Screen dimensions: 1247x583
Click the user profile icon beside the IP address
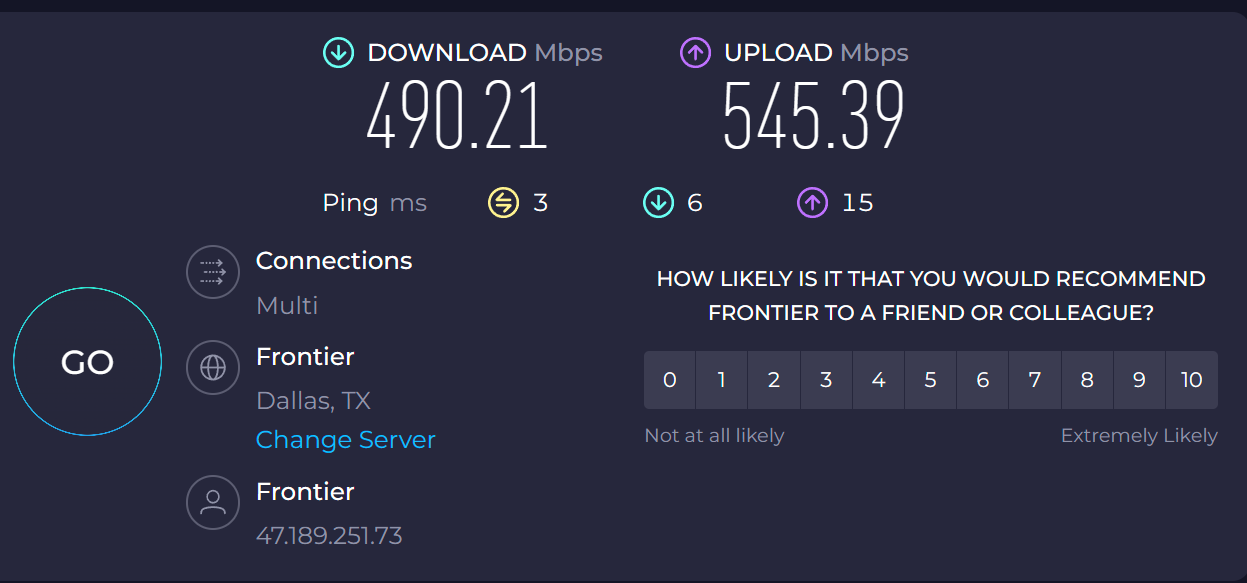coord(213,502)
